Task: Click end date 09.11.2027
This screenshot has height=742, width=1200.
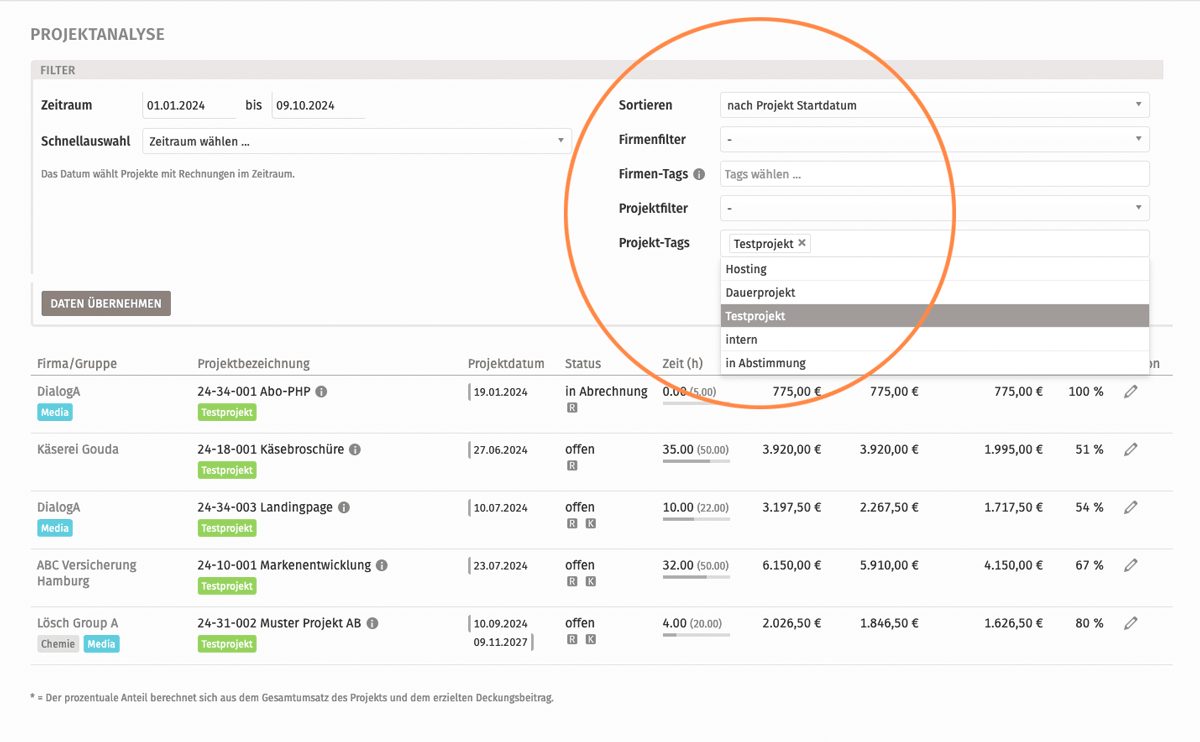Action: click(x=501, y=642)
